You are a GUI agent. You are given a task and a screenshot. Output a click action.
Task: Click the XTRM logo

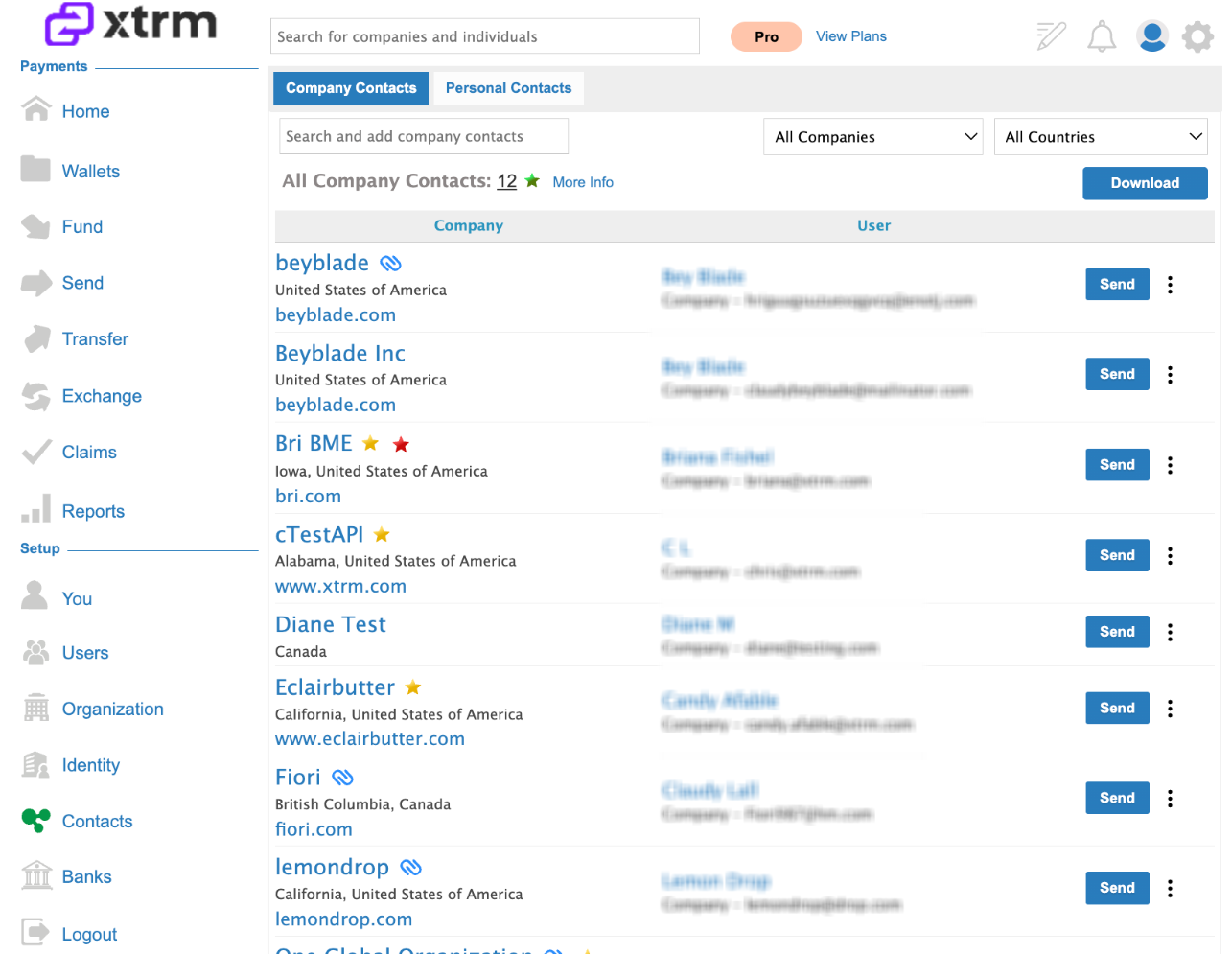131,23
